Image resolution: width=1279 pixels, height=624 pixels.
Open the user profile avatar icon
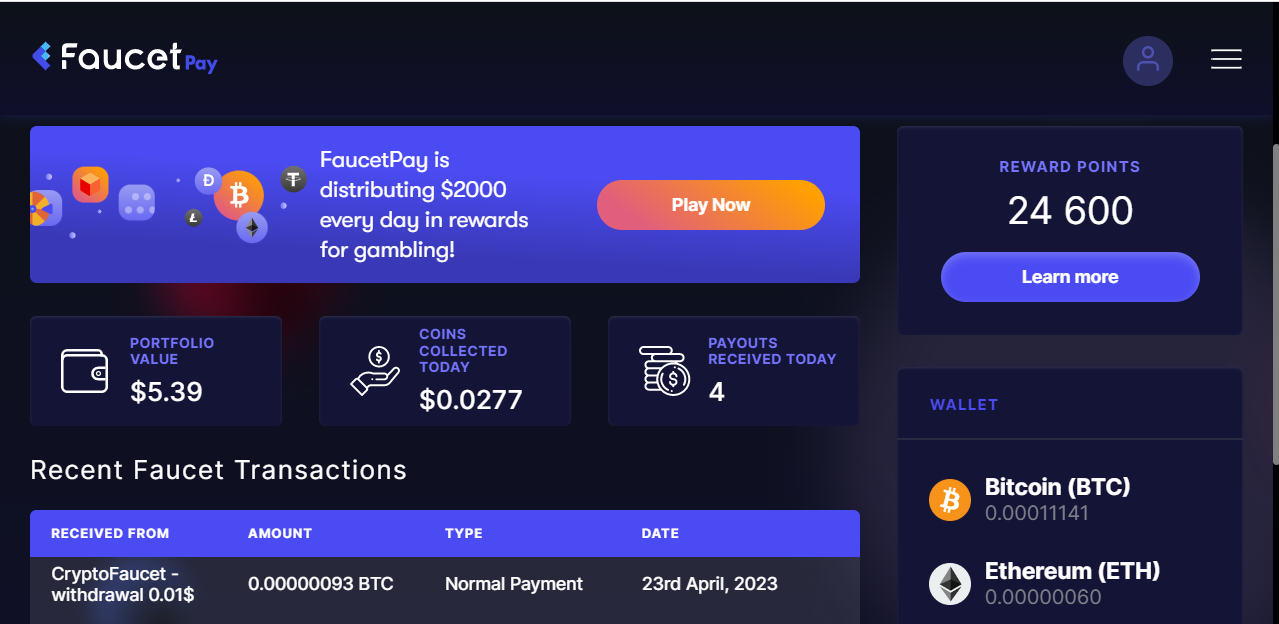pos(1147,60)
